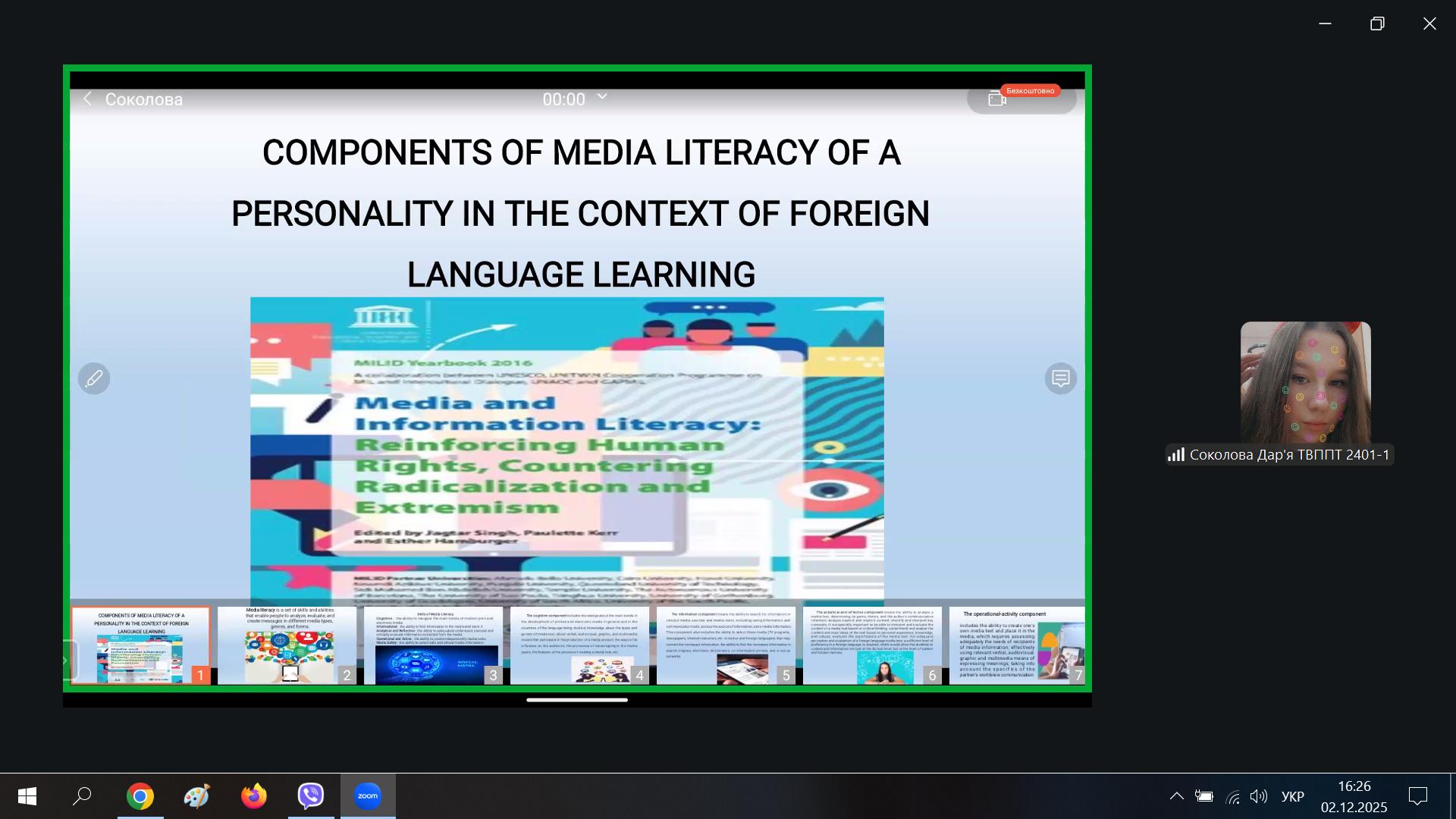
Task: Open Google Chrome from taskbar
Action: 140,796
